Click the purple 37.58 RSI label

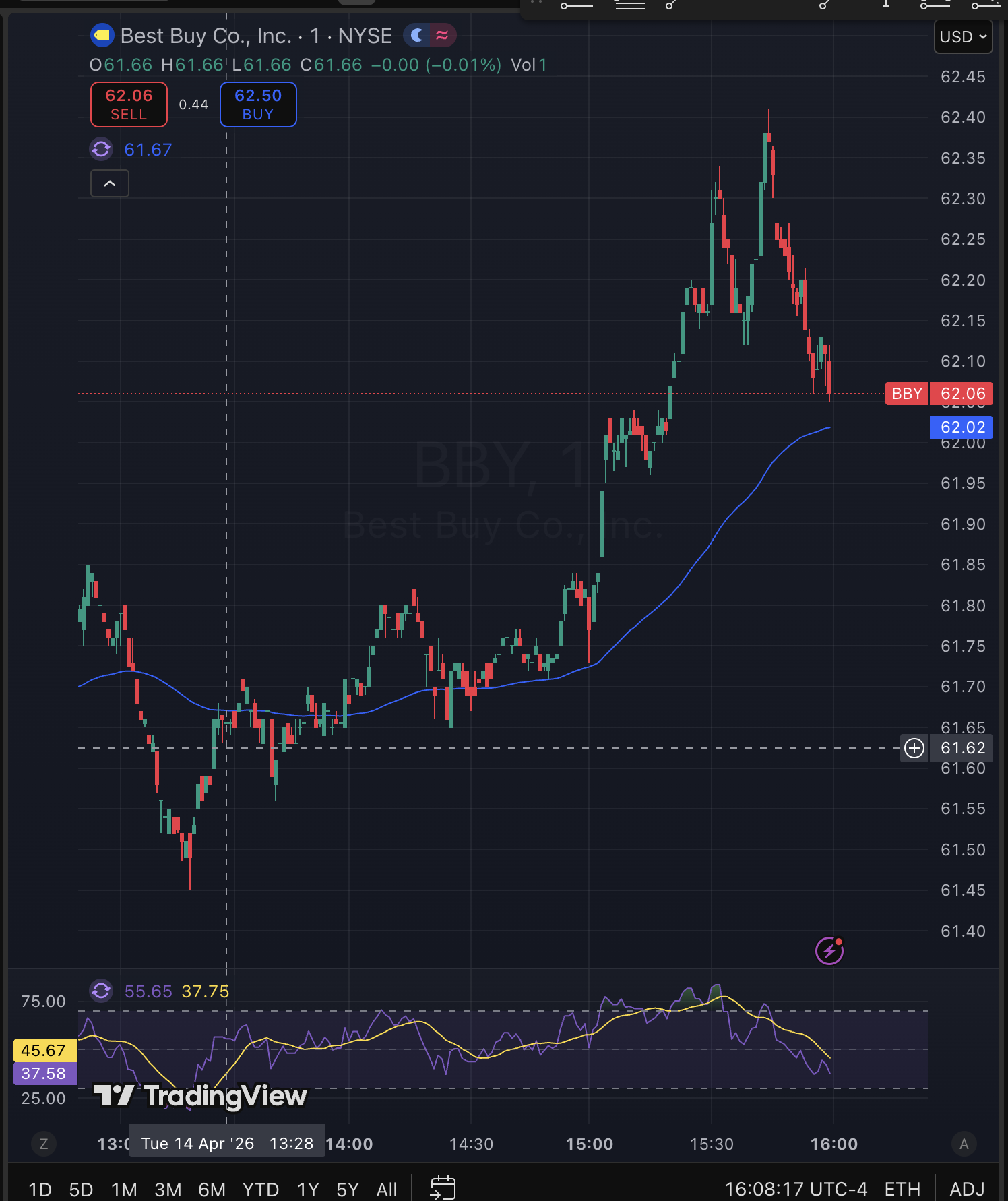click(44, 1074)
